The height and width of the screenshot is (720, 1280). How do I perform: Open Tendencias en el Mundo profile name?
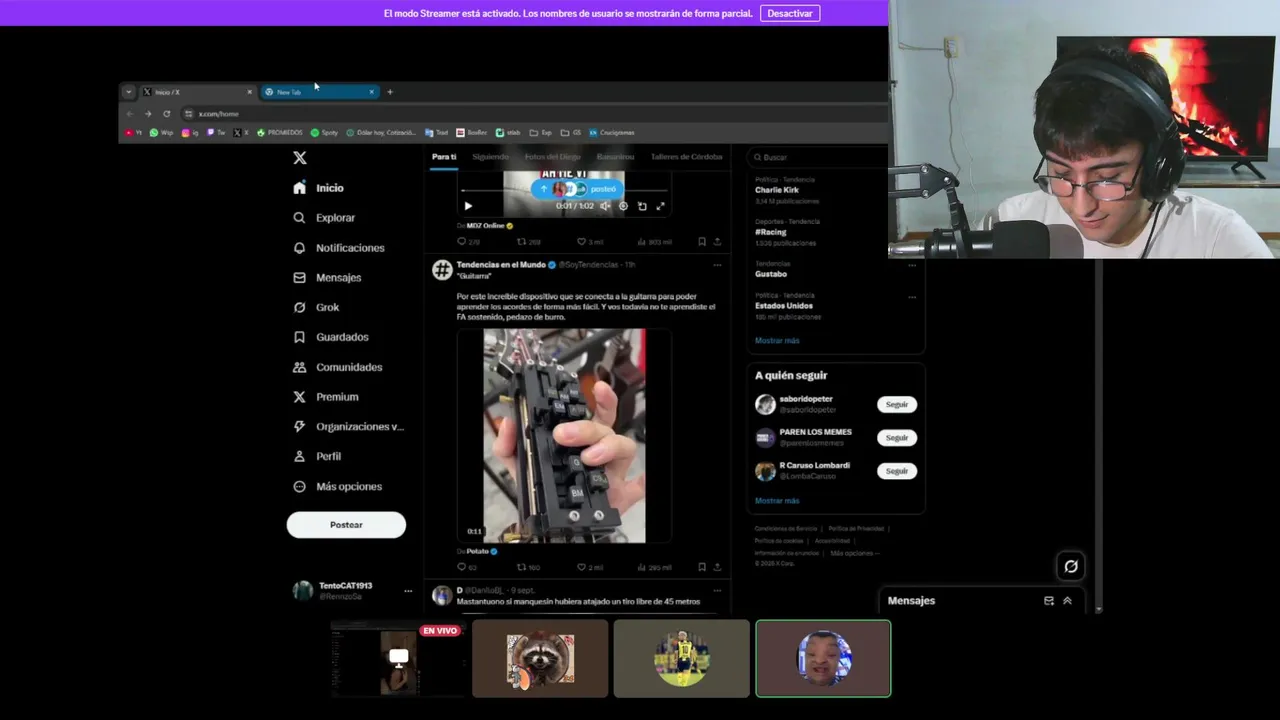coord(501,265)
